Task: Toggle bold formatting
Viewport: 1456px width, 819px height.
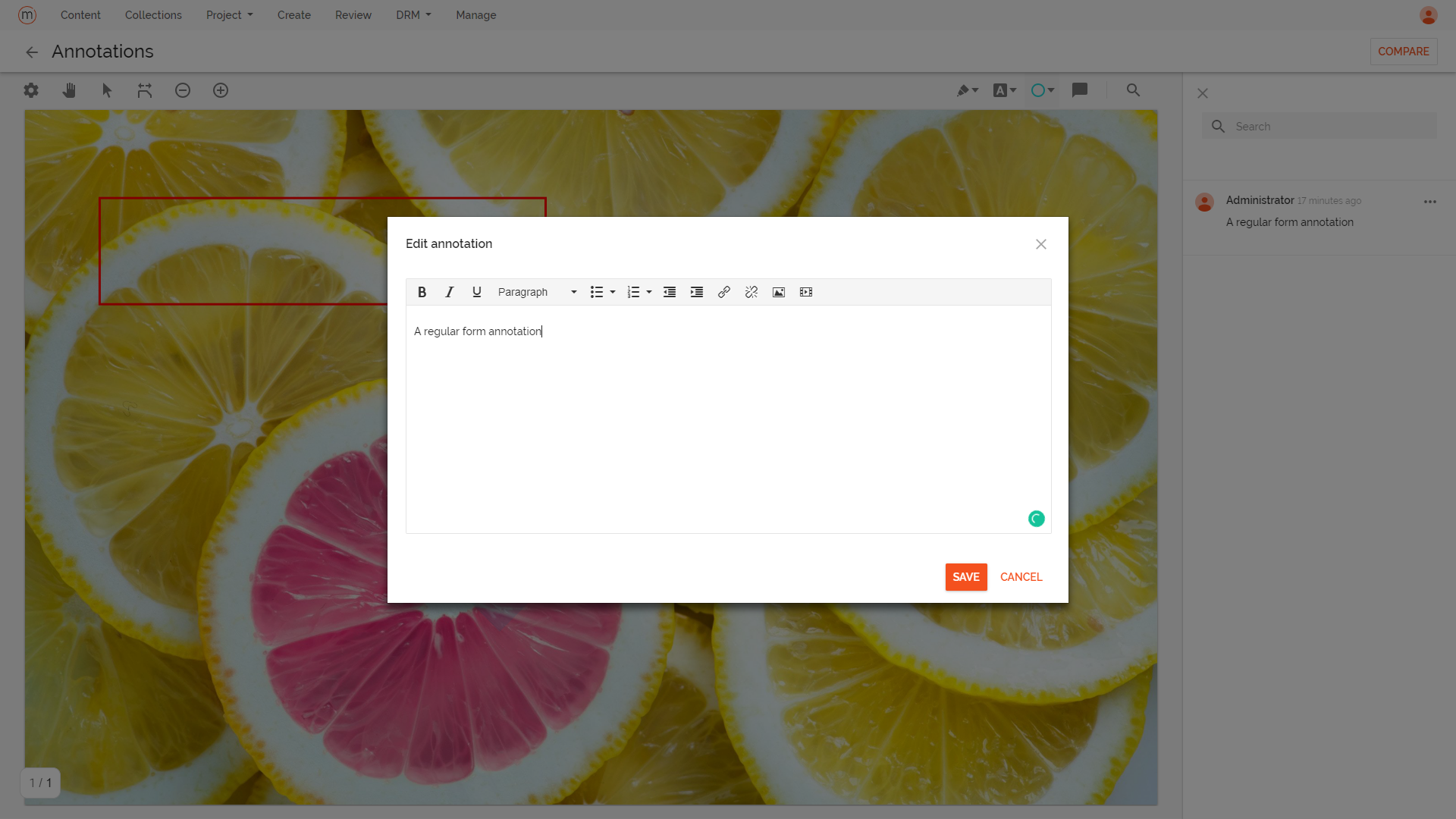Action: click(x=422, y=292)
